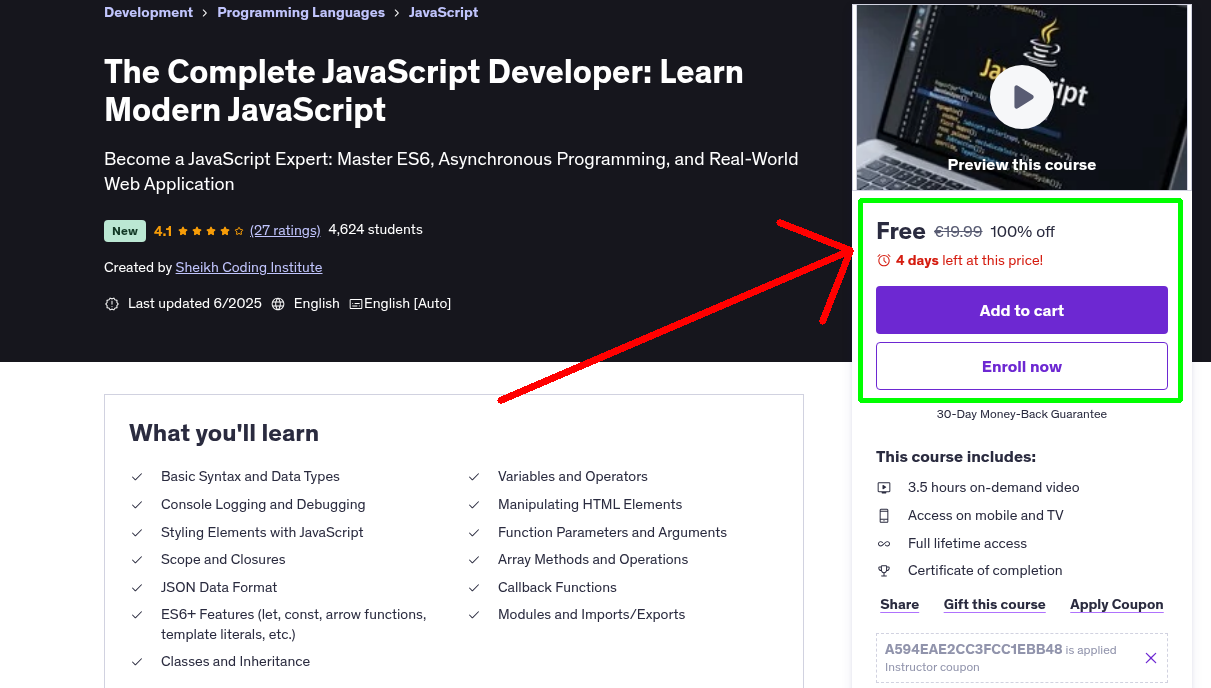The height and width of the screenshot is (688, 1211).
Task: Click the Preview this course label
Action: (x=1021, y=165)
